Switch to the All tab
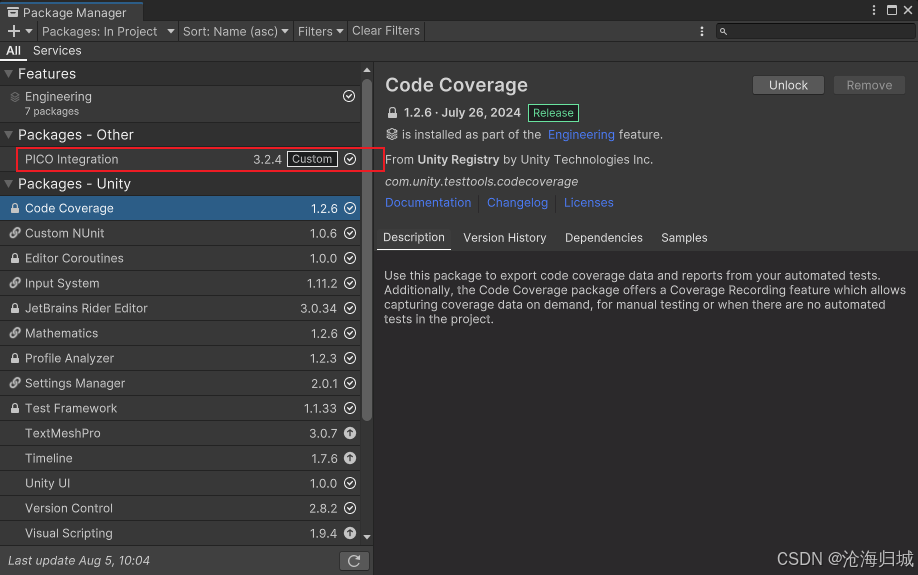This screenshot has width=918, height=575. coord(13,50)
